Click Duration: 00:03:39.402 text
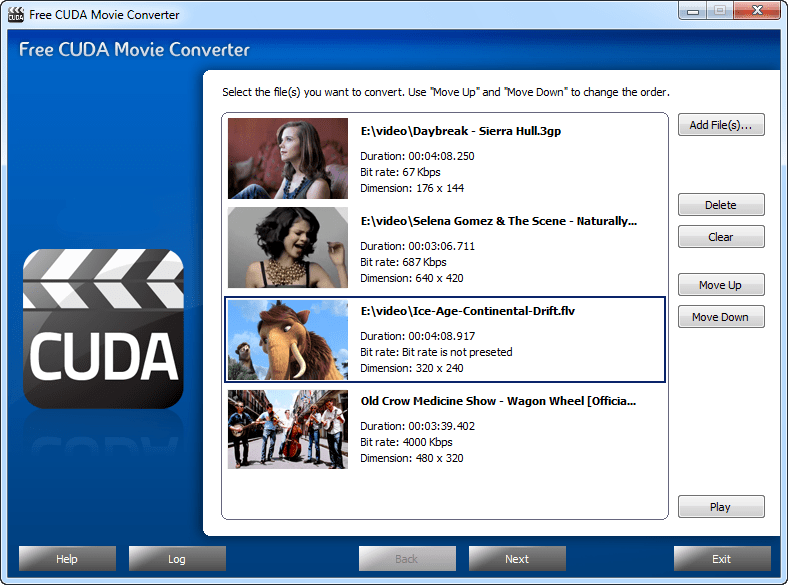788x585 pixels. [x=417, y=426]
